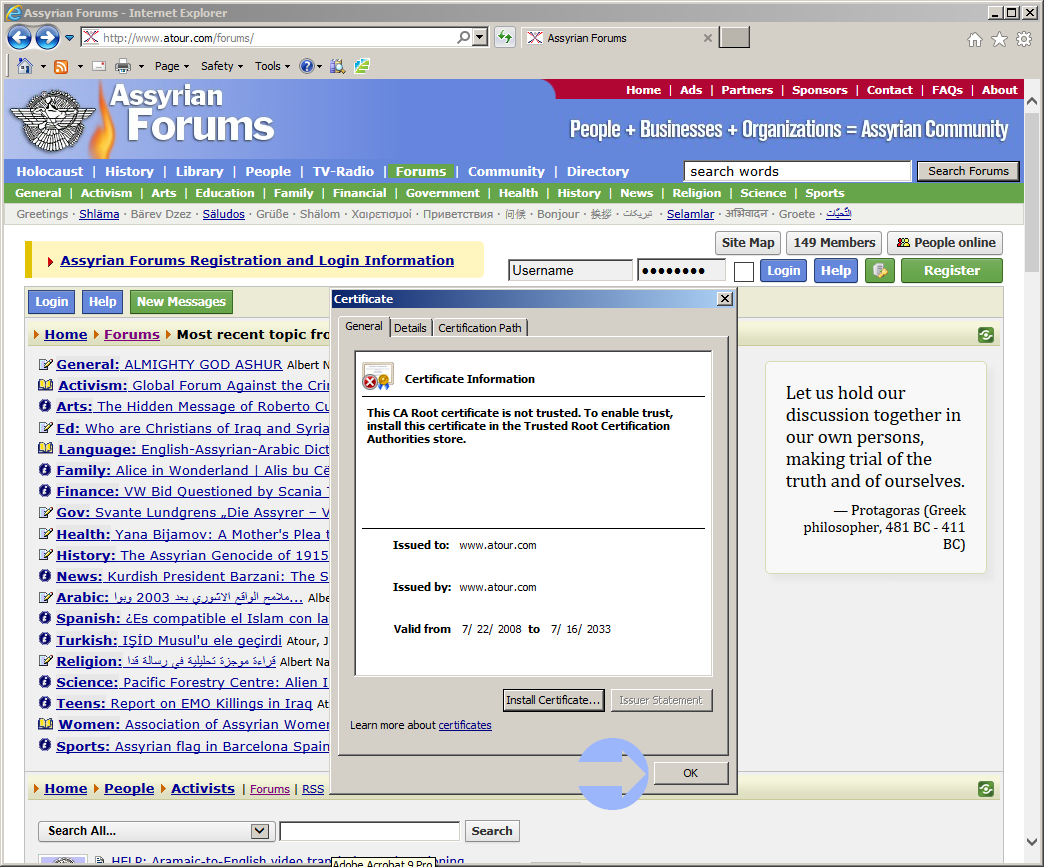Click the Username input field
Screen dimensions: 1044x867
click(570, 270)
